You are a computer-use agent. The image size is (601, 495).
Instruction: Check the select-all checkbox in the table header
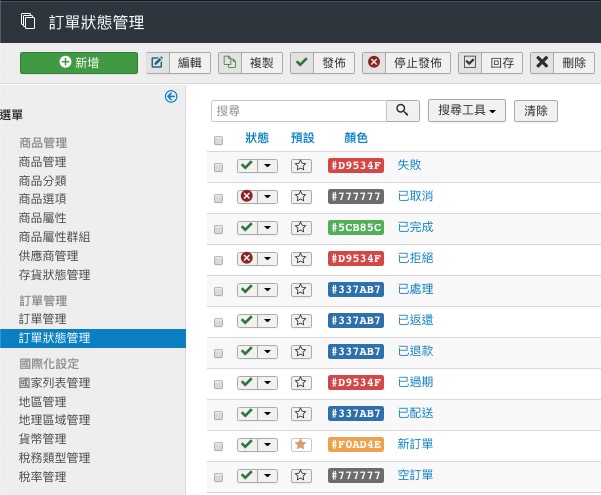(x=218, y=140)
